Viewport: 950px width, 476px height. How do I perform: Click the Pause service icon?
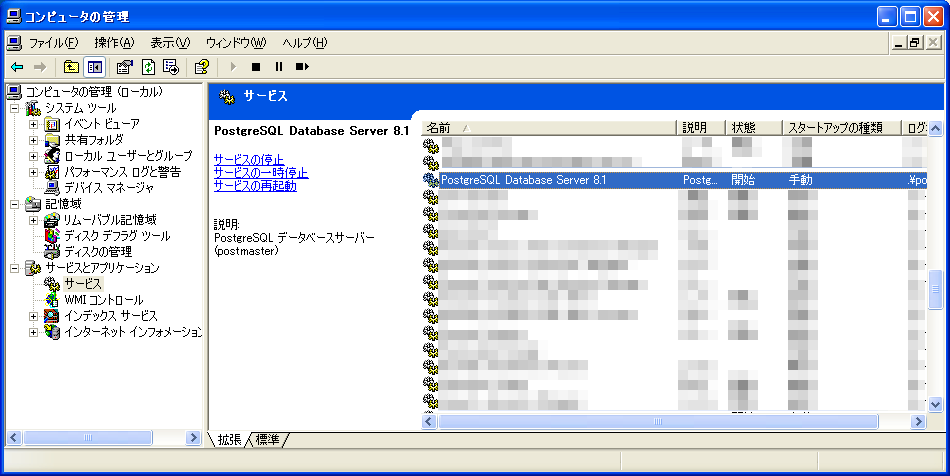[279, 67]
